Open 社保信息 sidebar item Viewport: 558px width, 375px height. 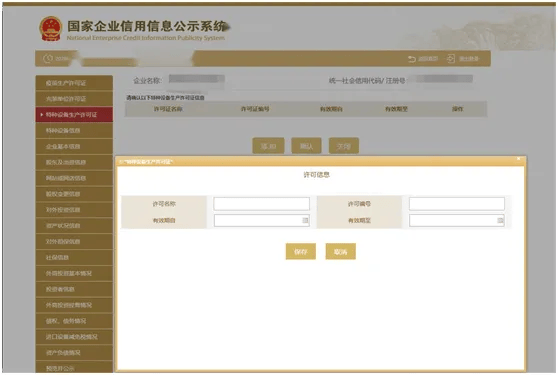(74, 258)
